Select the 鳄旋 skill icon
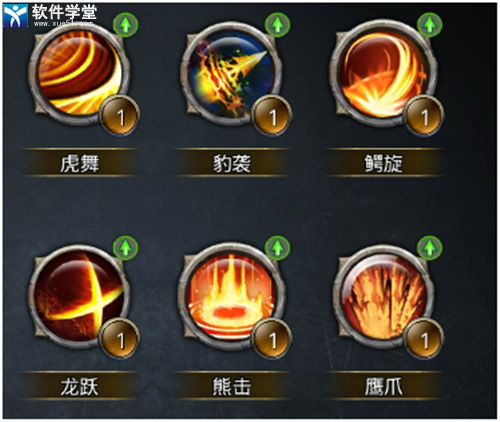 click(383, 74)
